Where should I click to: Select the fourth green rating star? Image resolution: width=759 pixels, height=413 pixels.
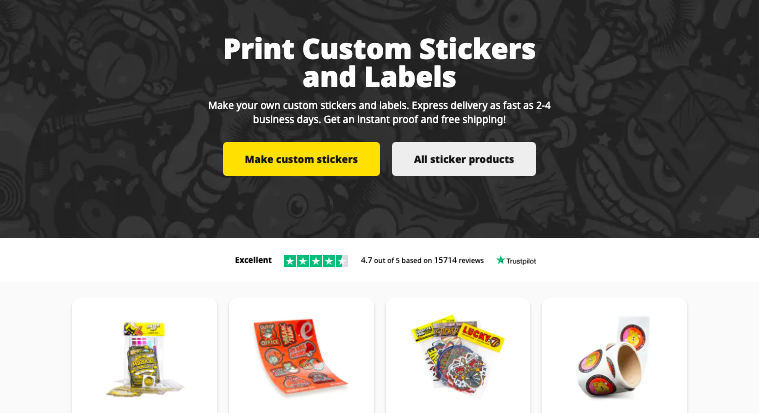click(x=329, y=261)
